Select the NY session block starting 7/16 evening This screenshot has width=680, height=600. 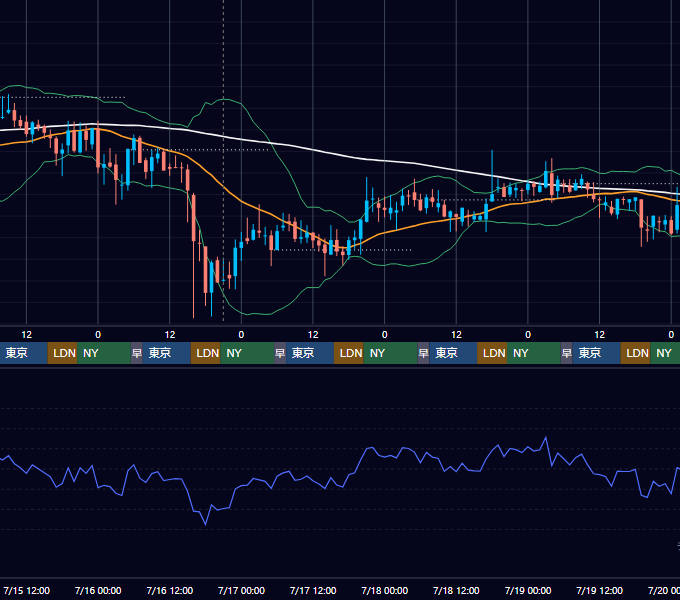(247, 353)
